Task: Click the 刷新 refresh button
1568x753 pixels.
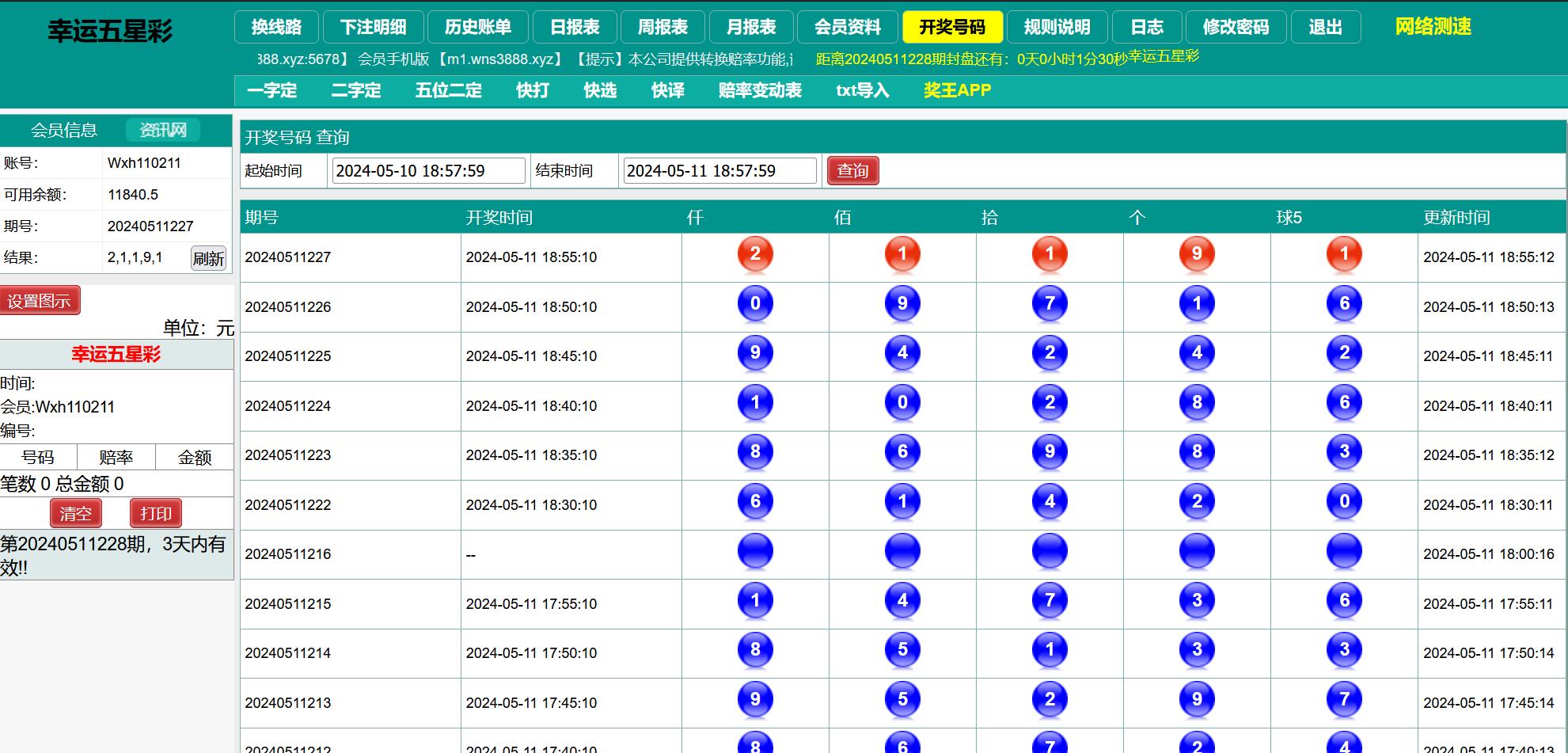Action: point(208,258)
